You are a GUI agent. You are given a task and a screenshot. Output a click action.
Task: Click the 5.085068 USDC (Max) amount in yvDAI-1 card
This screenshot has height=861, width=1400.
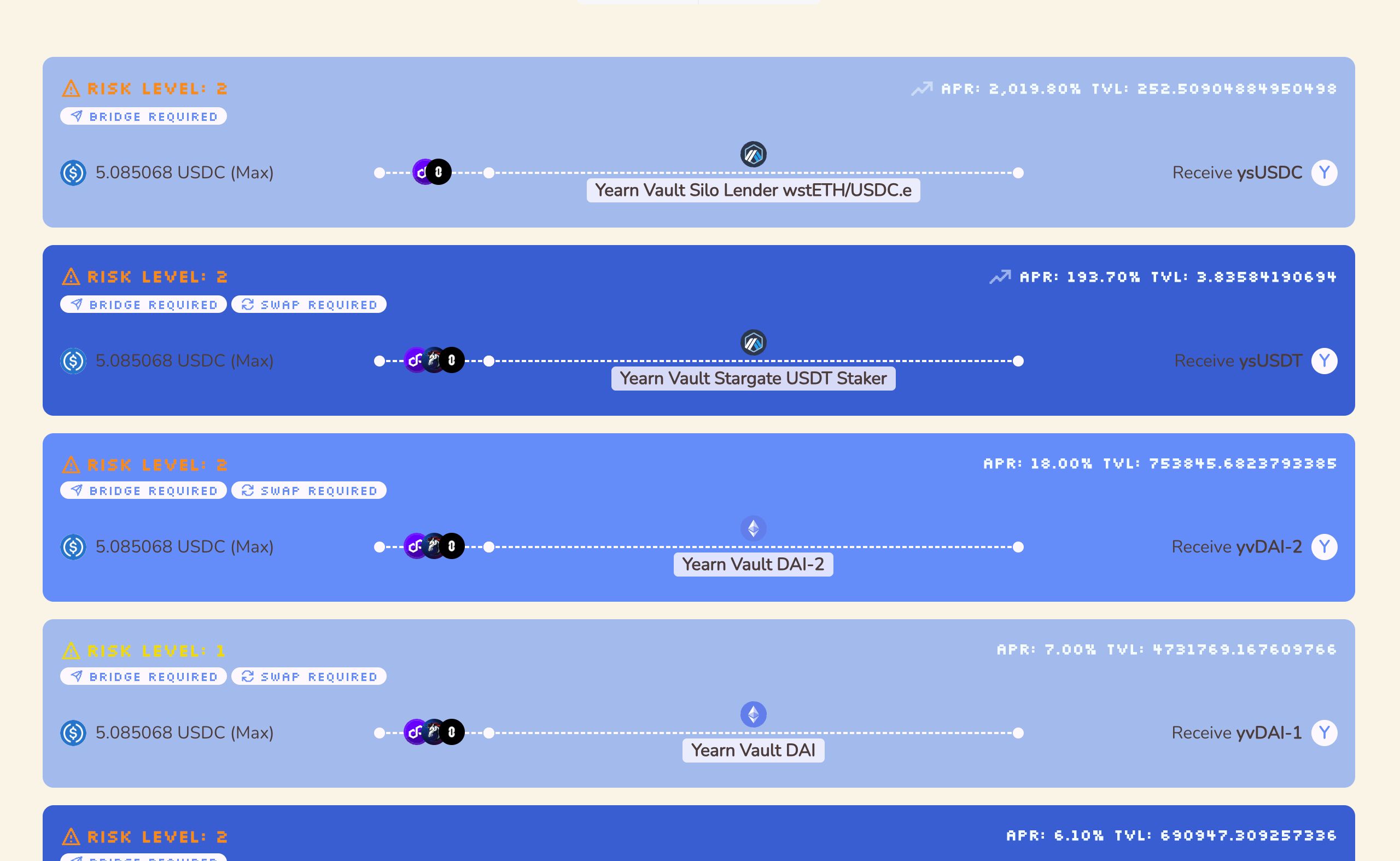(184, 733)
